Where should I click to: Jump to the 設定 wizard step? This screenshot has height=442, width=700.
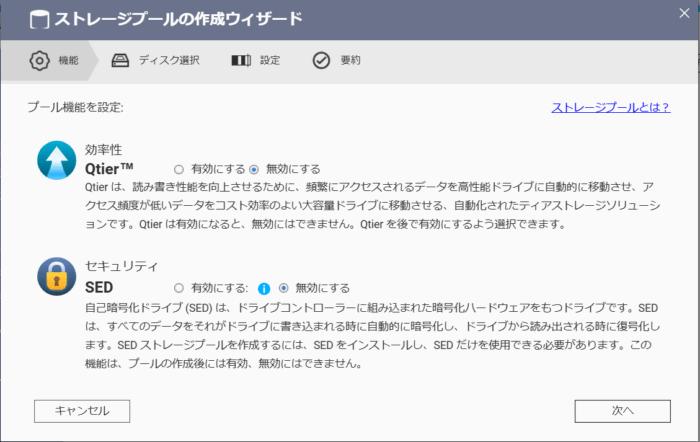(270, 60)
